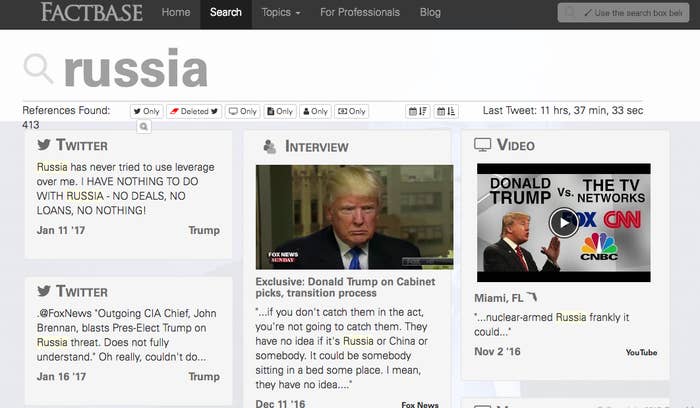This screenshot has height=408, width=700.
Task: Open the Blog page
Action: pos(430,12)
